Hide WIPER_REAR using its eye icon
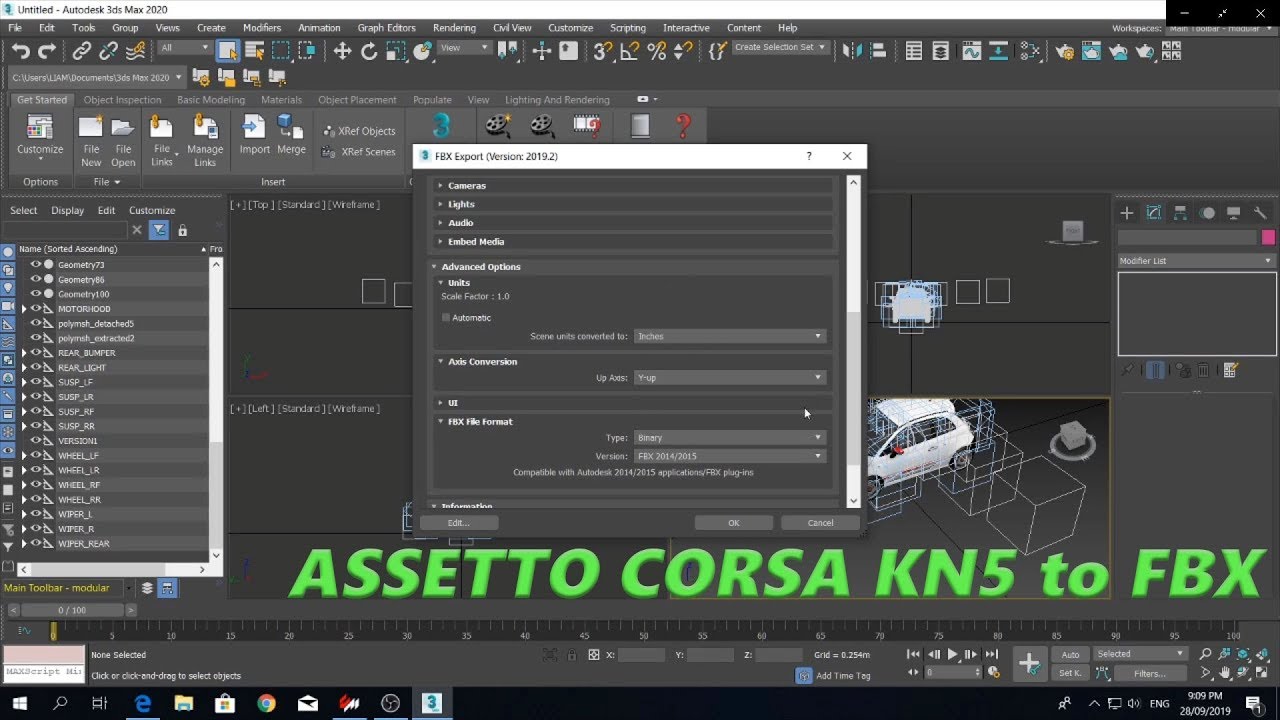Image resolution: width=1280 pixels, height=720 pixels. (x=35, y=543)
